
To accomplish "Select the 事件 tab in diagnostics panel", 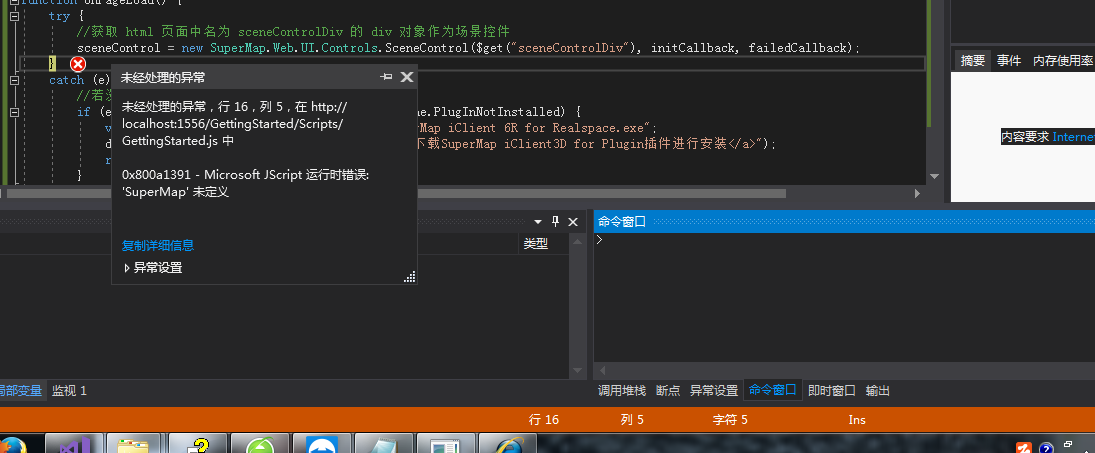I will tap(1009, 61).
